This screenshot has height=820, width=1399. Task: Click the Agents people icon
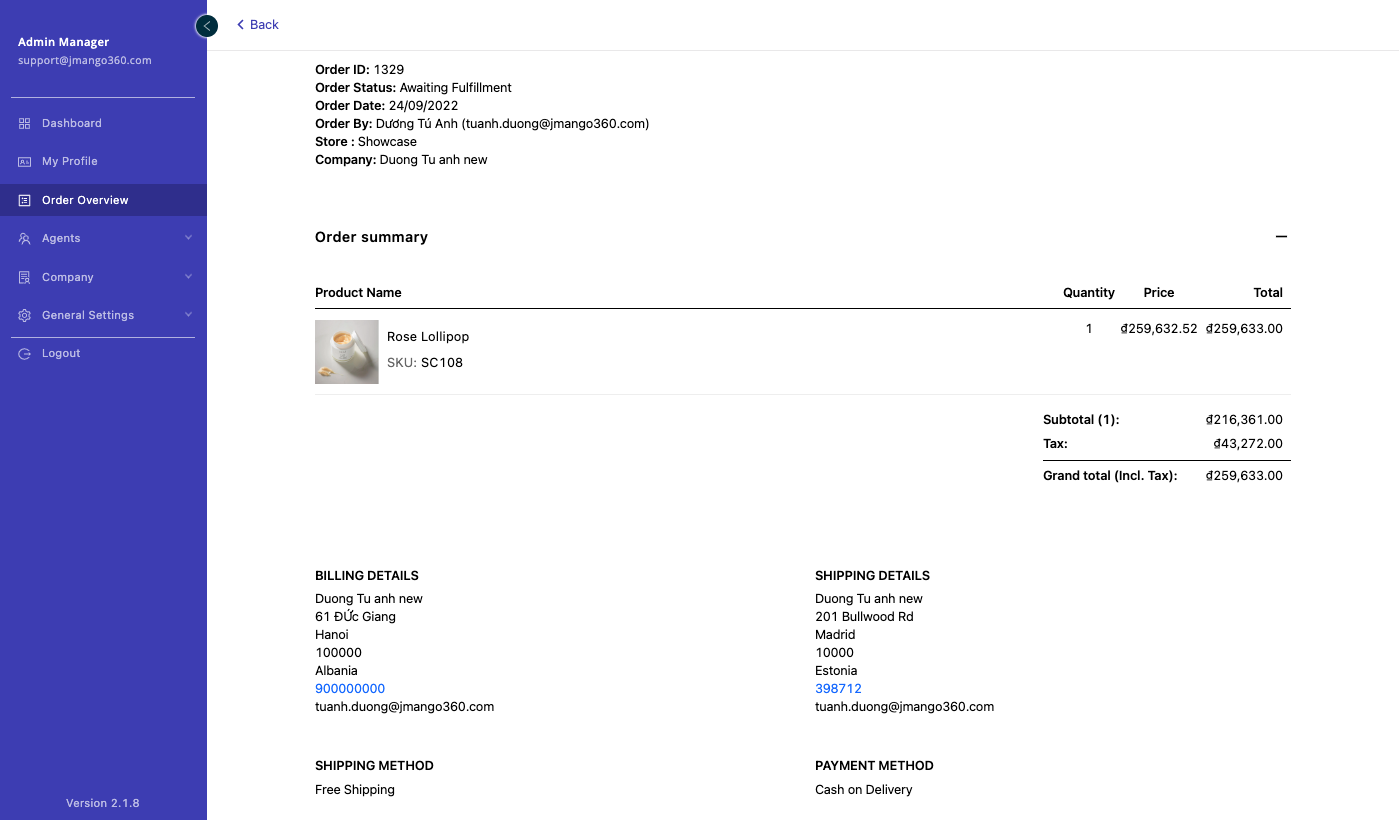[x=25, y=238]
